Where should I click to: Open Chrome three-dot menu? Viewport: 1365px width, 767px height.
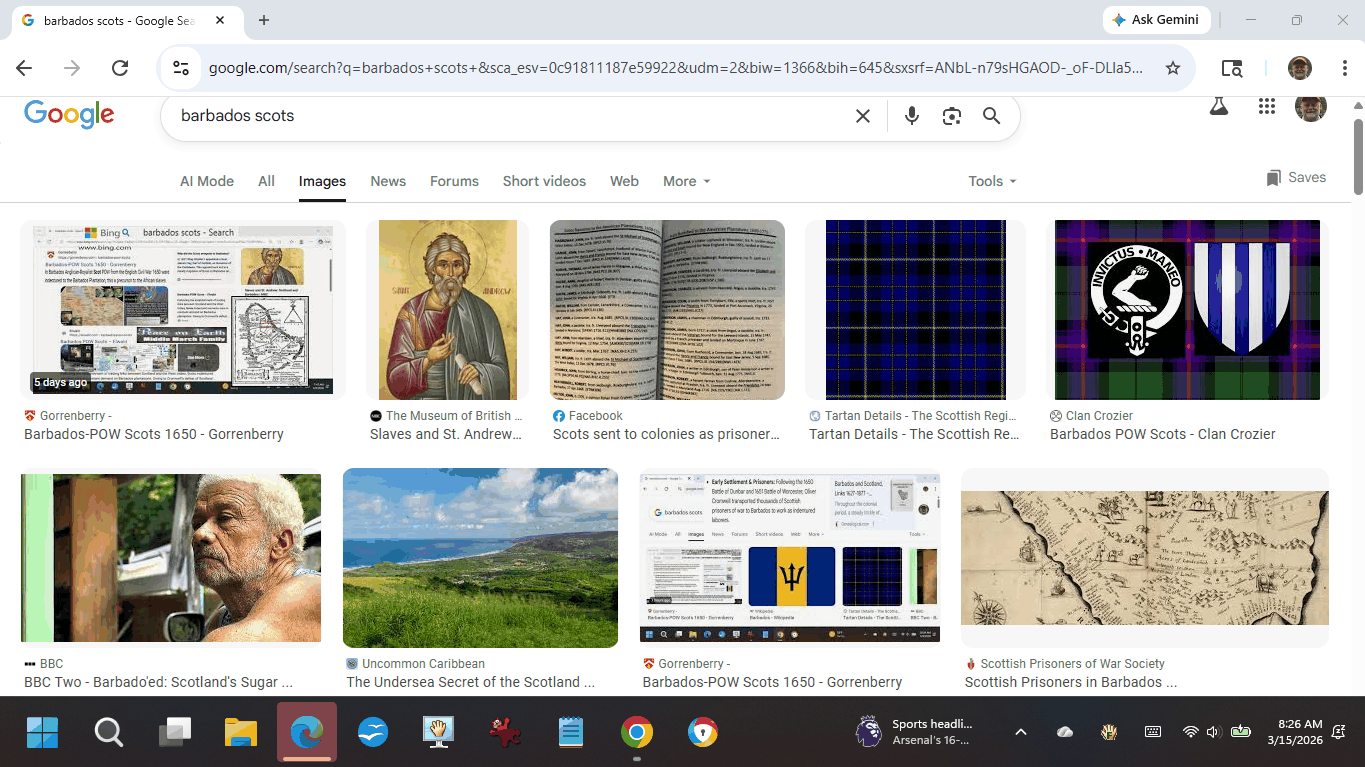[x=1345, y=68]
